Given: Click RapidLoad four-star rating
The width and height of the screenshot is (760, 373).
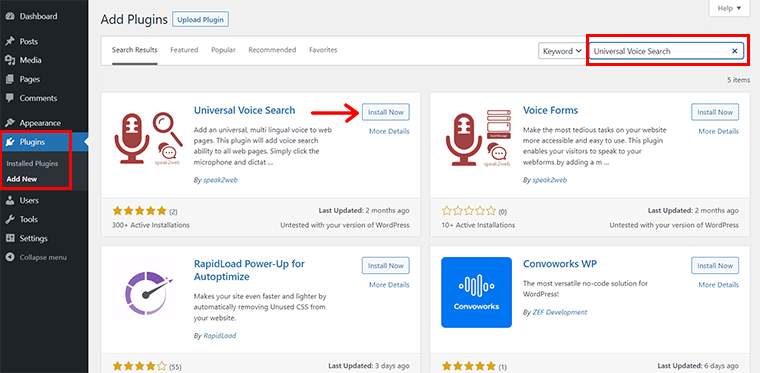Looking at the screenshot, I should pos(140,366).
